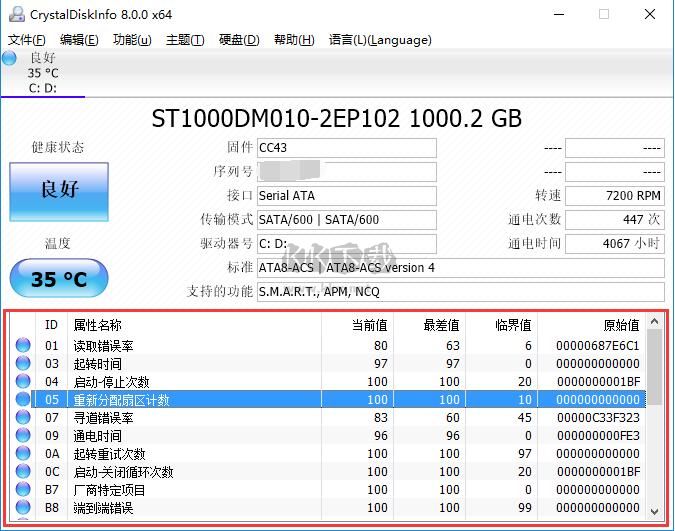Click the disk model title ST1000DM010-2EP102
Image resolution: width=675 pixels, height=531 pixels.
tap(276, 118)
